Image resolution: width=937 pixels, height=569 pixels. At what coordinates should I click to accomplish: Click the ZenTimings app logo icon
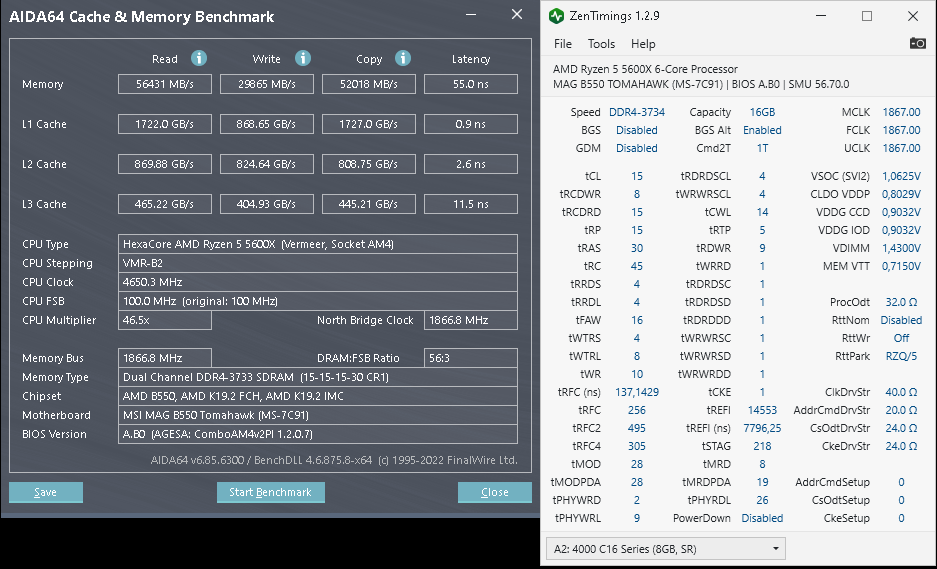click(x=556, y=16)
